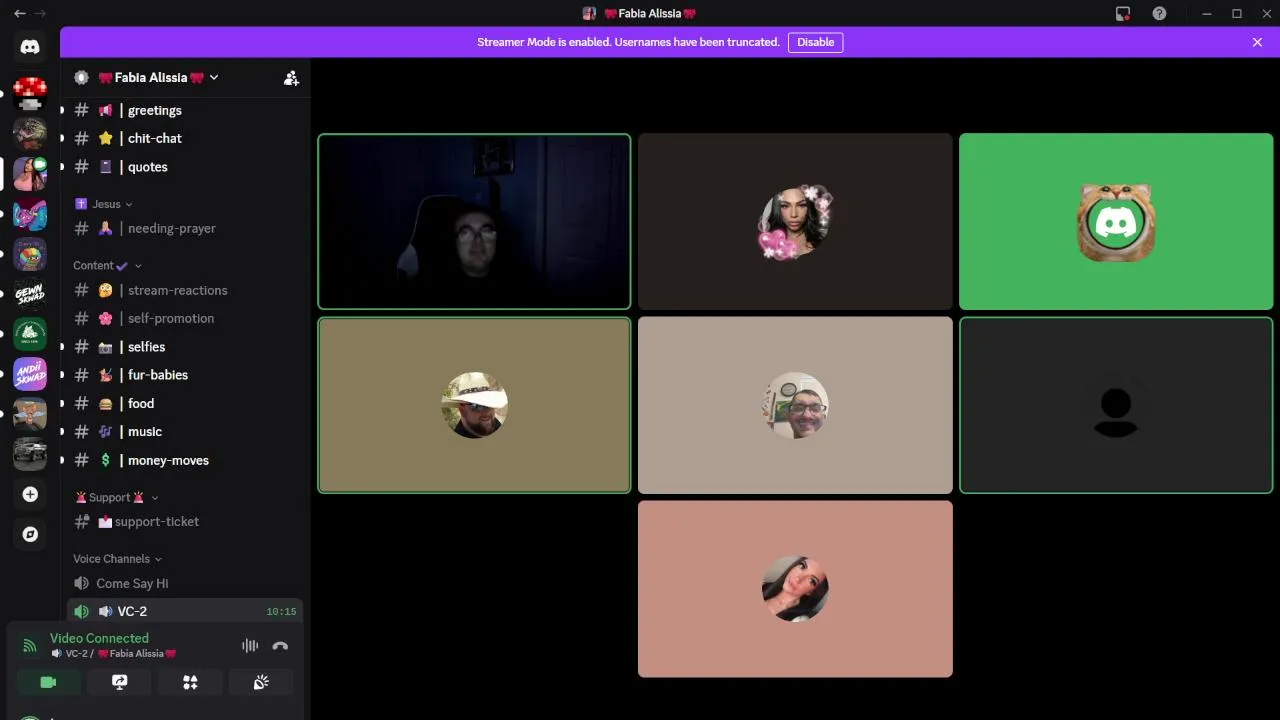The image size is (1280, 720).
Task: Click the green connection signal icon
Action: point(30,646)
